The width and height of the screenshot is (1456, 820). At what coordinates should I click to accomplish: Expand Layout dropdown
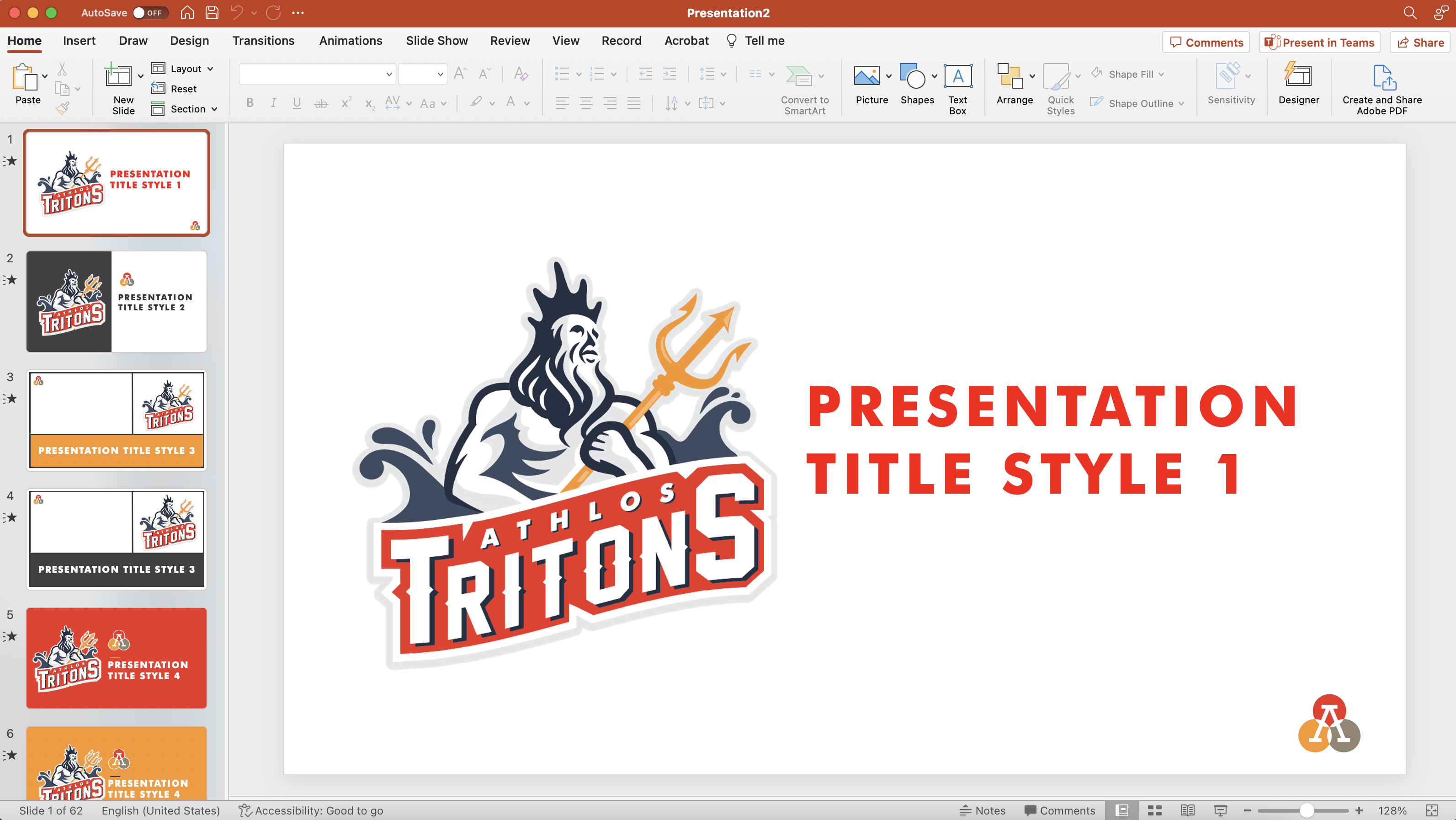(x=210, y=69)
